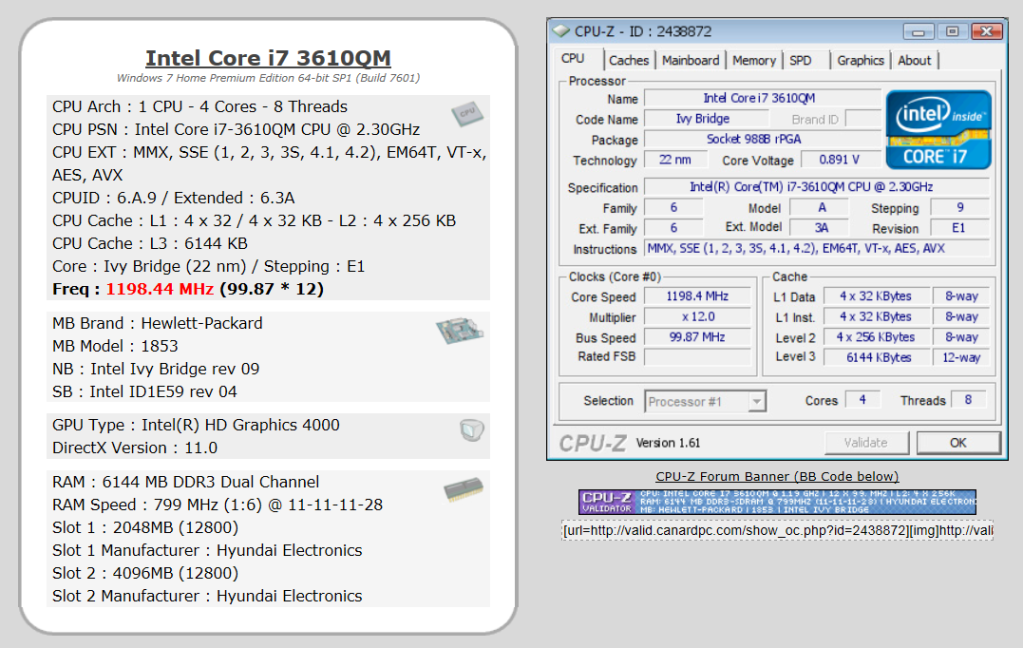Click the CPU-Z title bar app icon

(561, 31)
